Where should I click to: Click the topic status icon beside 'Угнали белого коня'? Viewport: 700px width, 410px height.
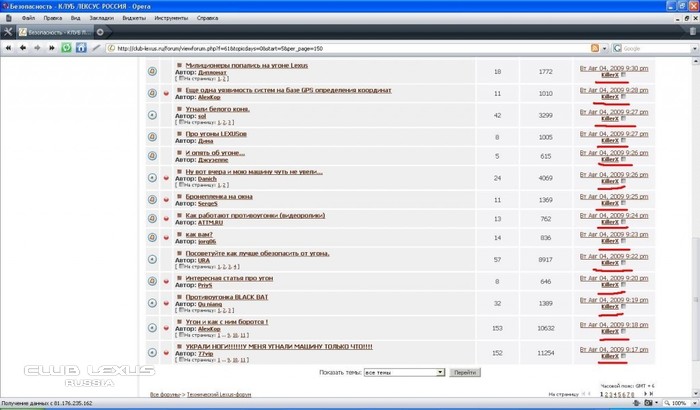point(152,114)
